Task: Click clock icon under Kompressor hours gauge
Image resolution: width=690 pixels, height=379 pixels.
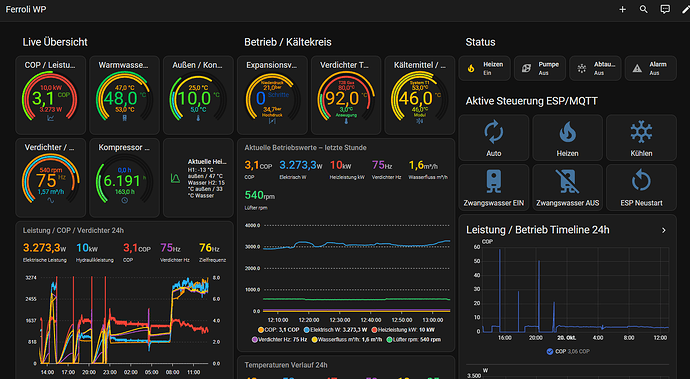Action: tap(125, 200)
